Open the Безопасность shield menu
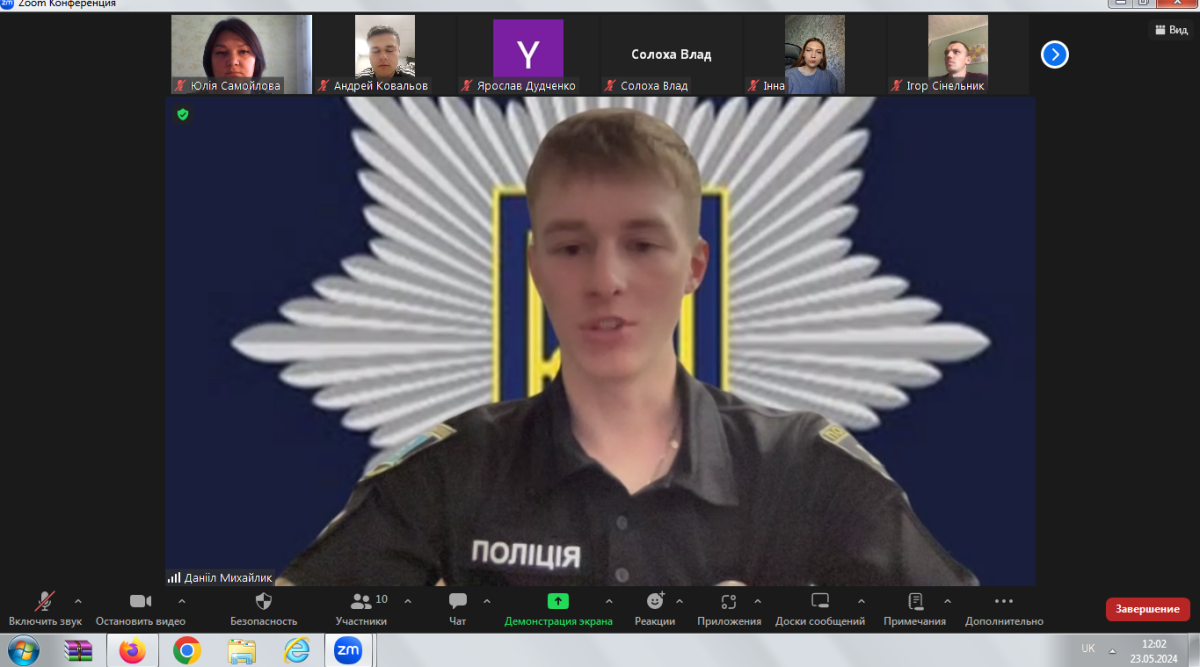 click(x=264, y=609)
